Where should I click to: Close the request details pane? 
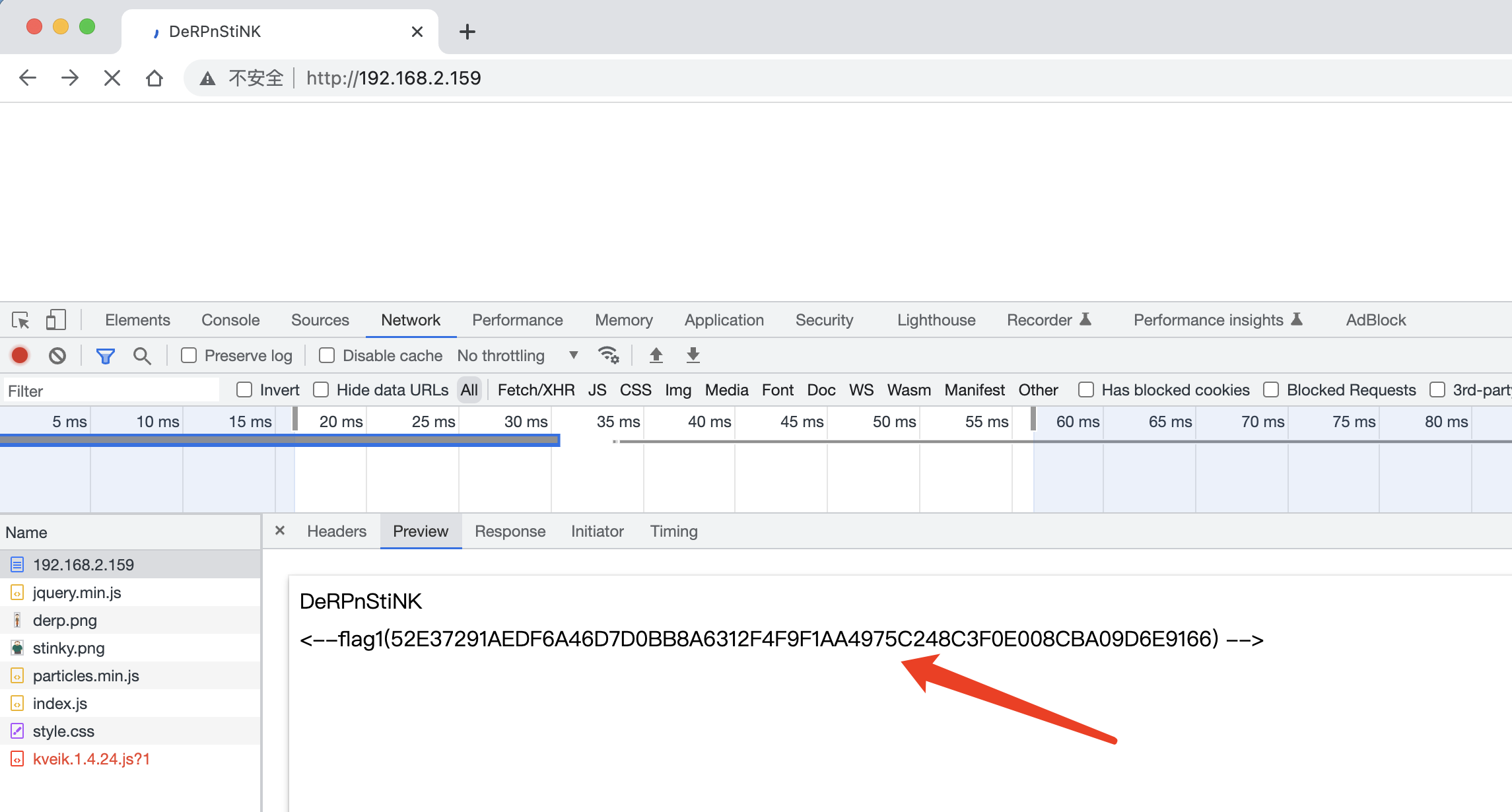[x=280, y=531]
